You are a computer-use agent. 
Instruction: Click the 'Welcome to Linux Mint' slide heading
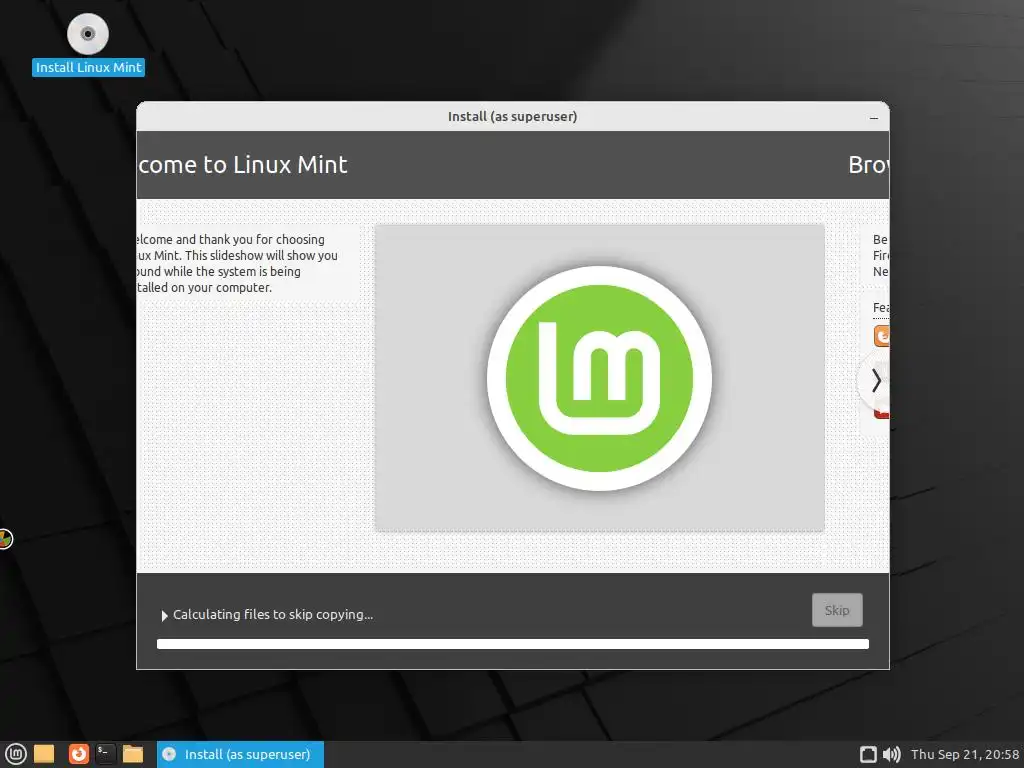tap(242, 165)
